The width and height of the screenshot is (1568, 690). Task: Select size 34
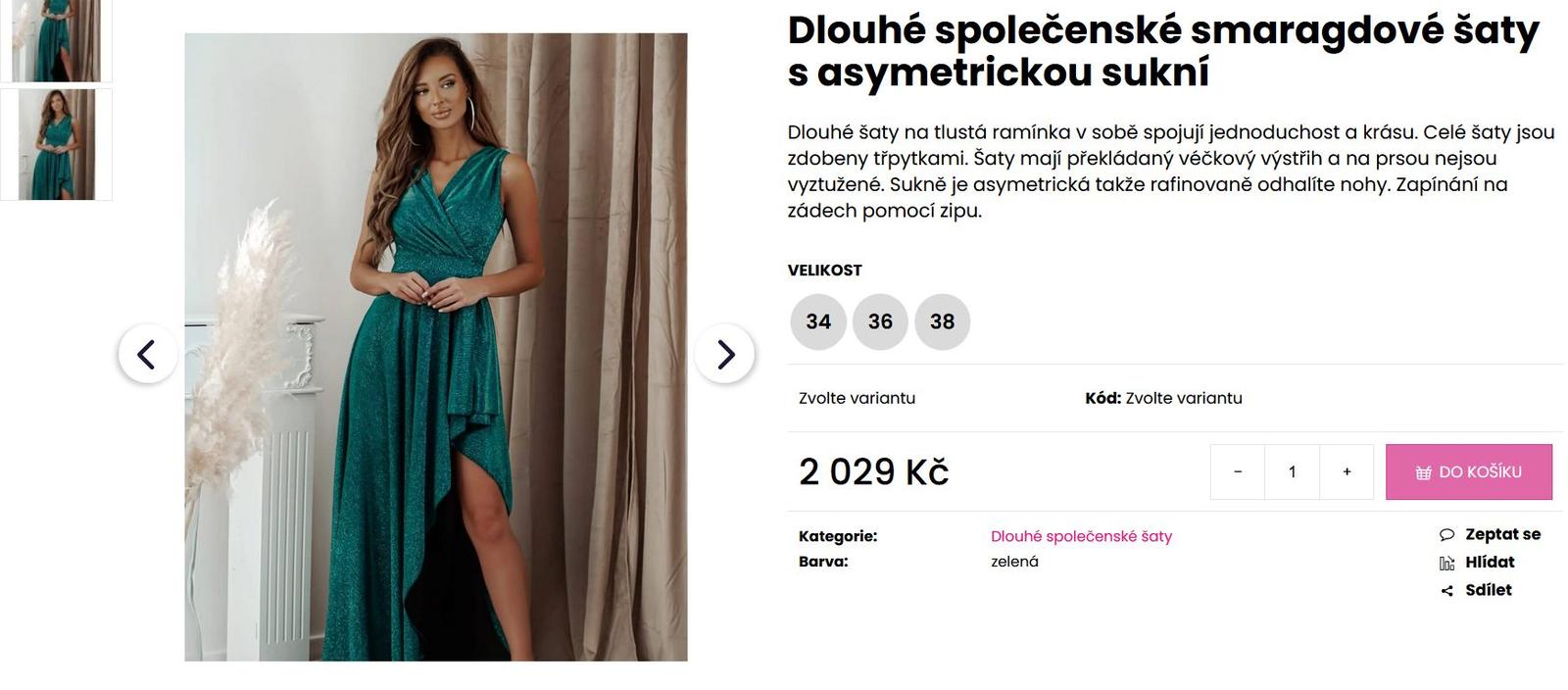point(818,321)
